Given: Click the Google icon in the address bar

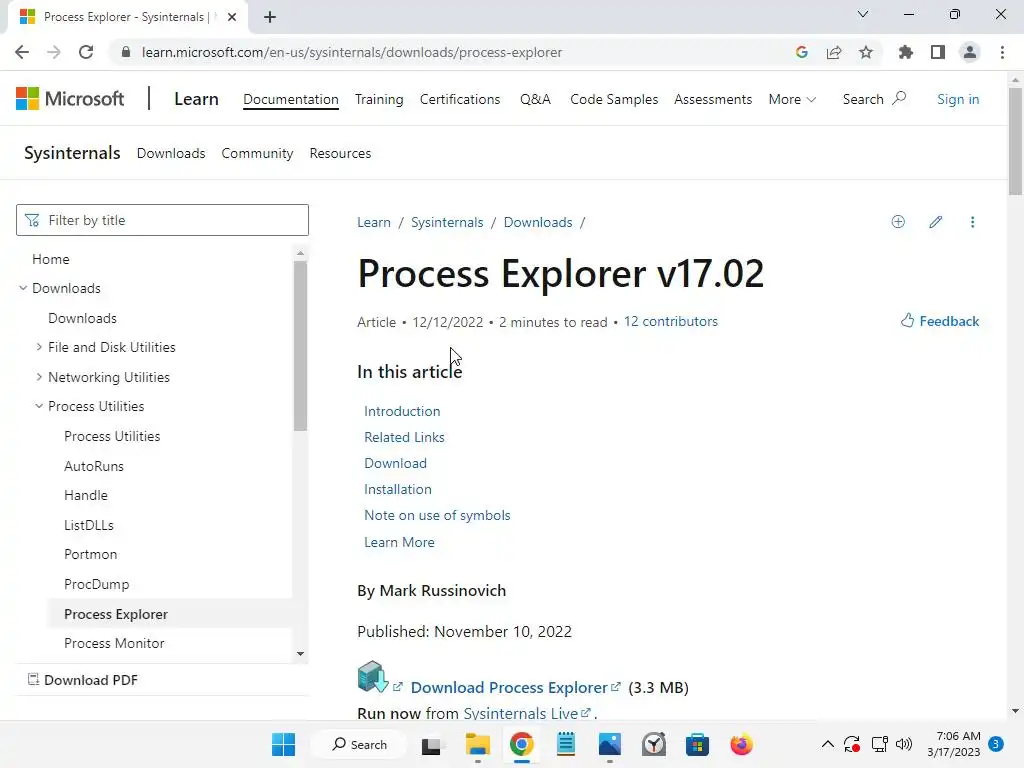Looking at the screenshot, I should 802,52.
